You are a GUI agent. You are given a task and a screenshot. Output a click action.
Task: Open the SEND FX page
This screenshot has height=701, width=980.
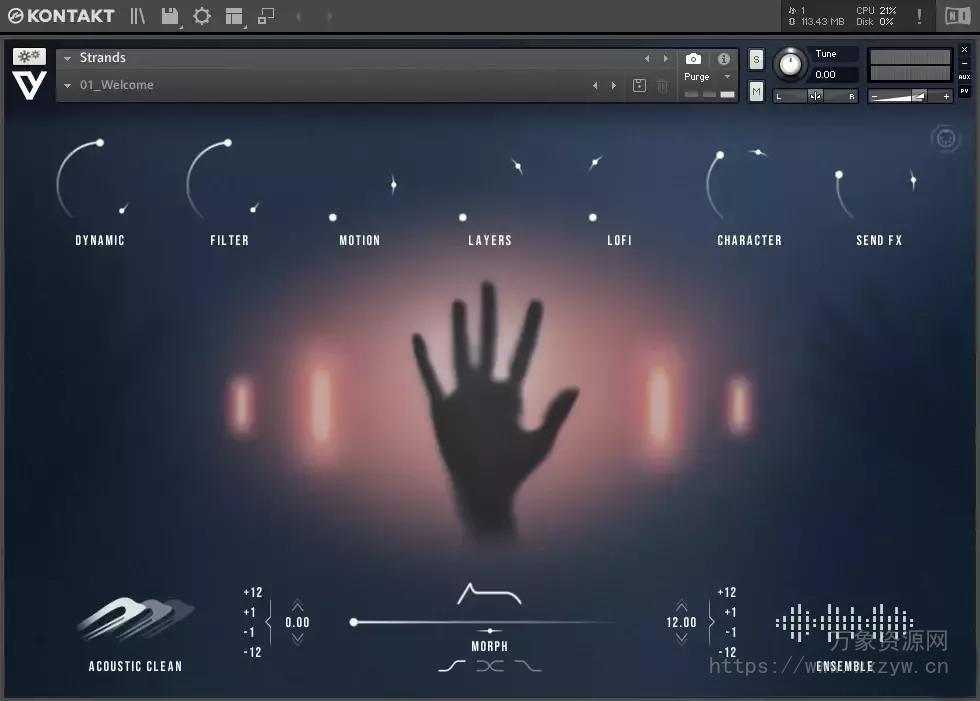(x=878, y=240)
